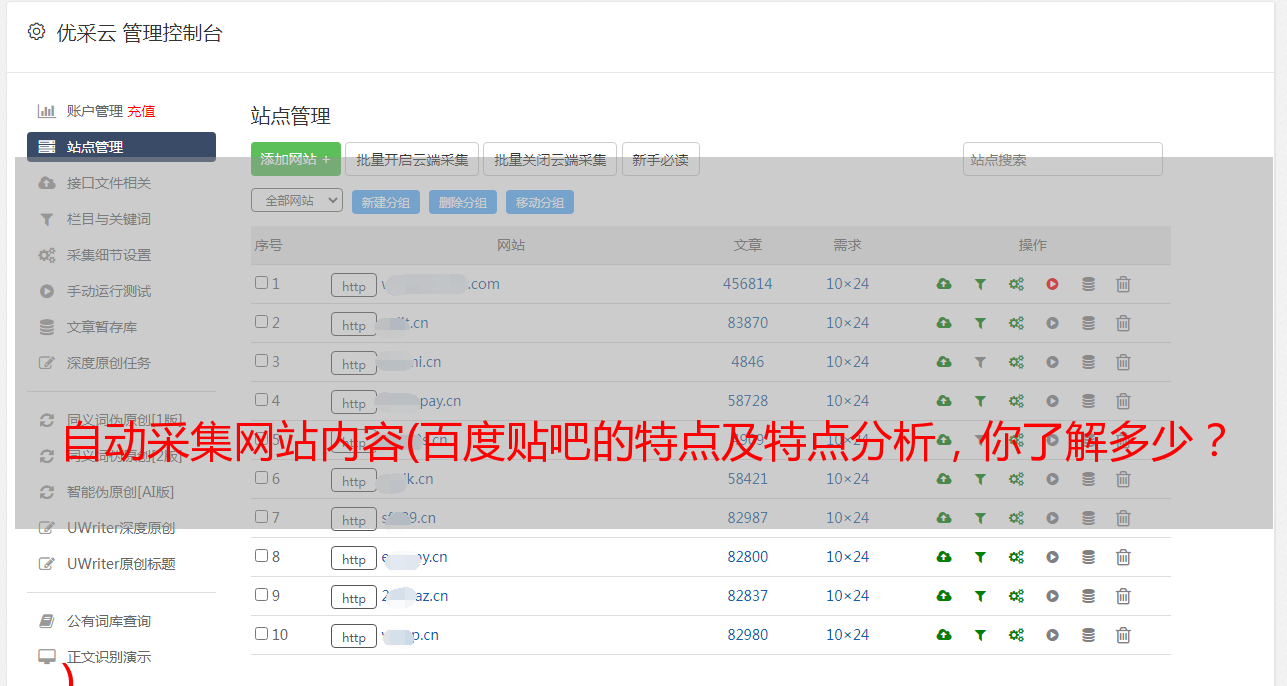The height and width of the screenshot is (686, 1287).
Task: Click 批量关闭云端采集 button
Action: tap(550, 159)
